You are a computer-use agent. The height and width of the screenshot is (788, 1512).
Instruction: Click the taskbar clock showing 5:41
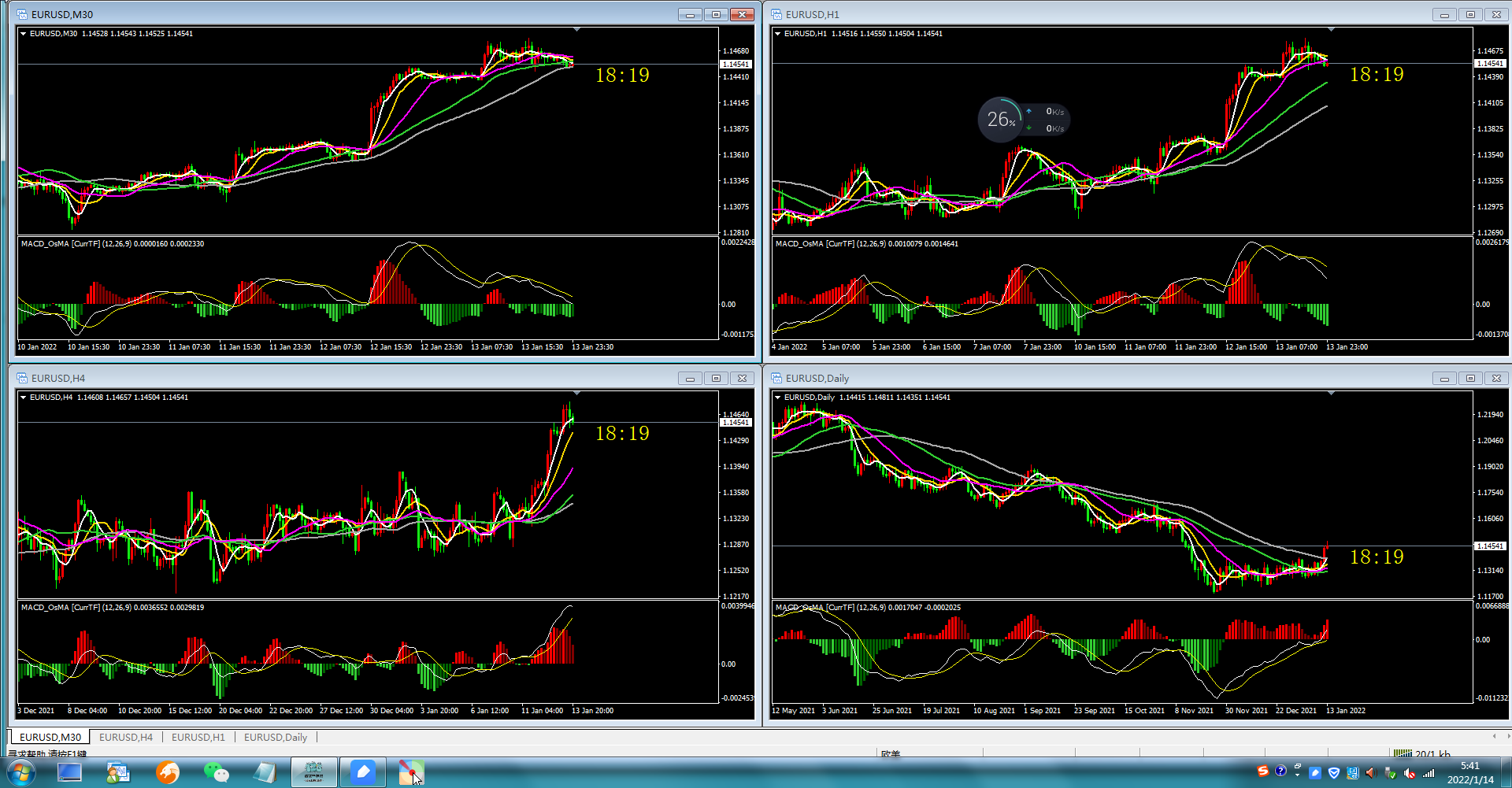point(1469,766)
